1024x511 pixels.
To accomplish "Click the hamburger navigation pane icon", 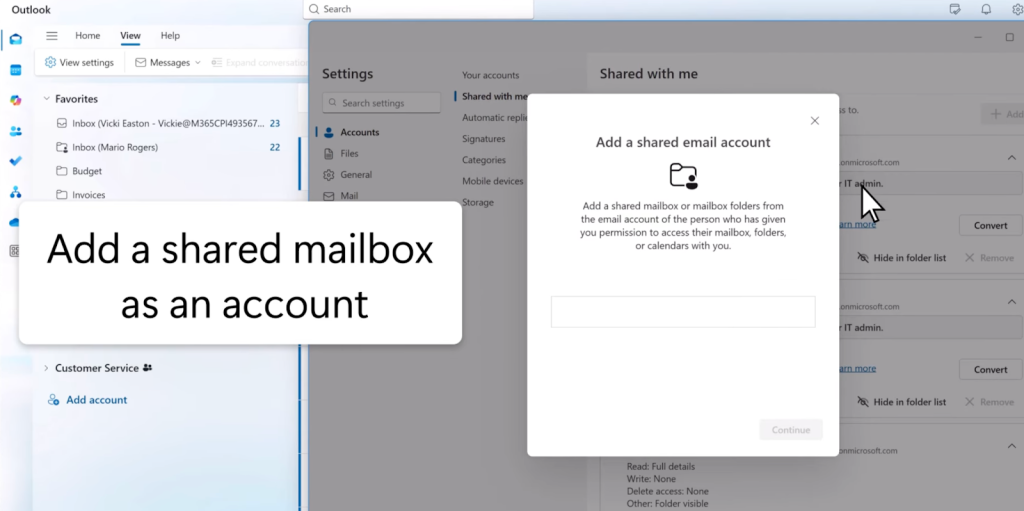I will [52, 36].
